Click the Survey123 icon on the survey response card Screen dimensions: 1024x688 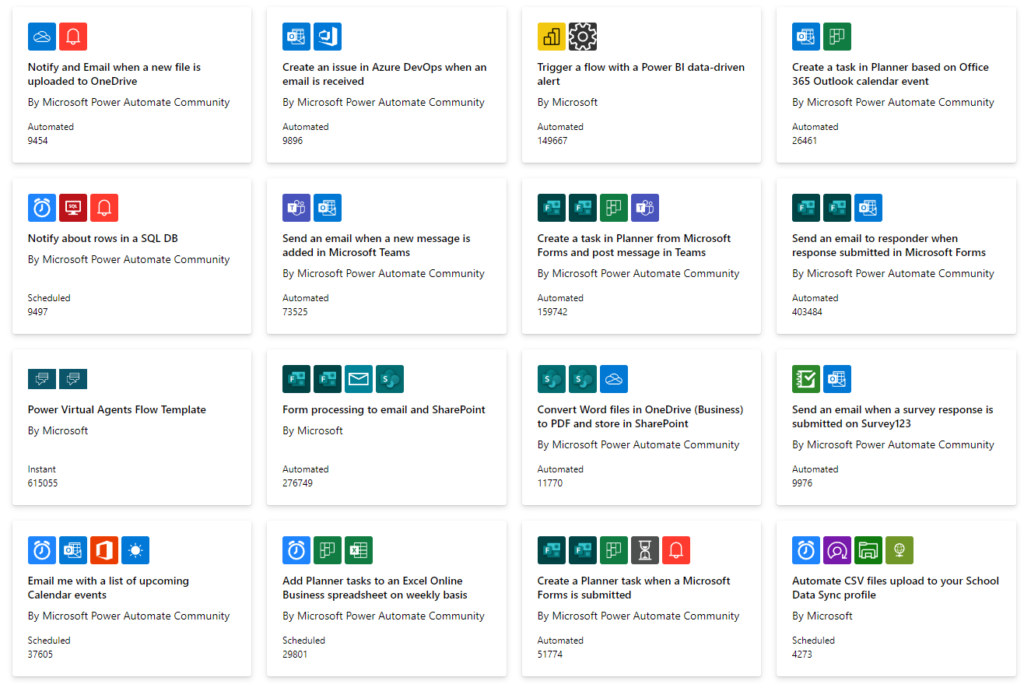pos(806,378)
